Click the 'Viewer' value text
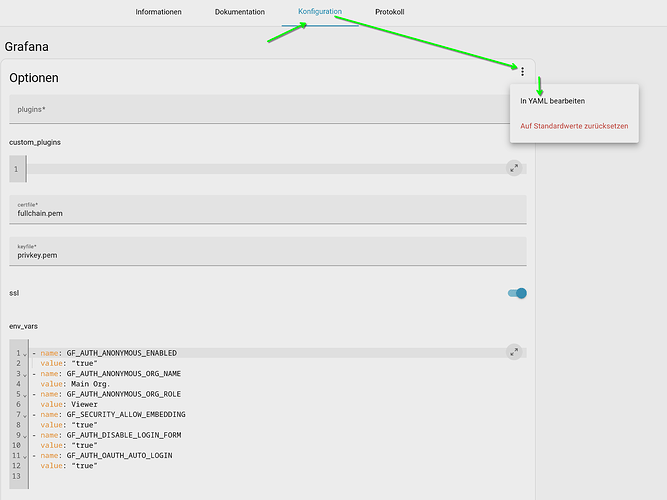 [84, 404]
